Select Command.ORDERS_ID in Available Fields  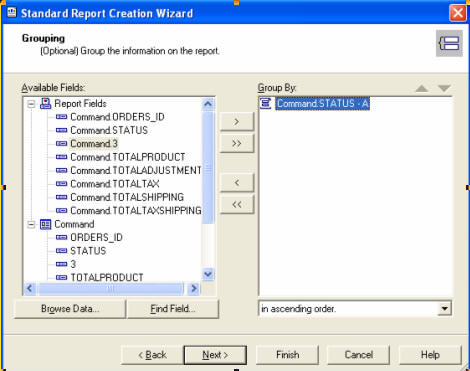tap(117, 117)
